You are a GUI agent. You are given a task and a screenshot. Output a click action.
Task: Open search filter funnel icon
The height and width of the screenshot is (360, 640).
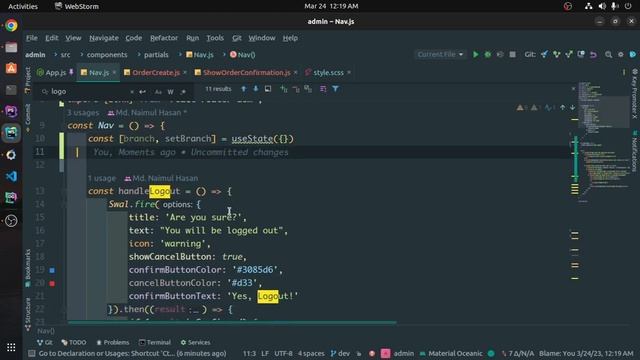335,89
